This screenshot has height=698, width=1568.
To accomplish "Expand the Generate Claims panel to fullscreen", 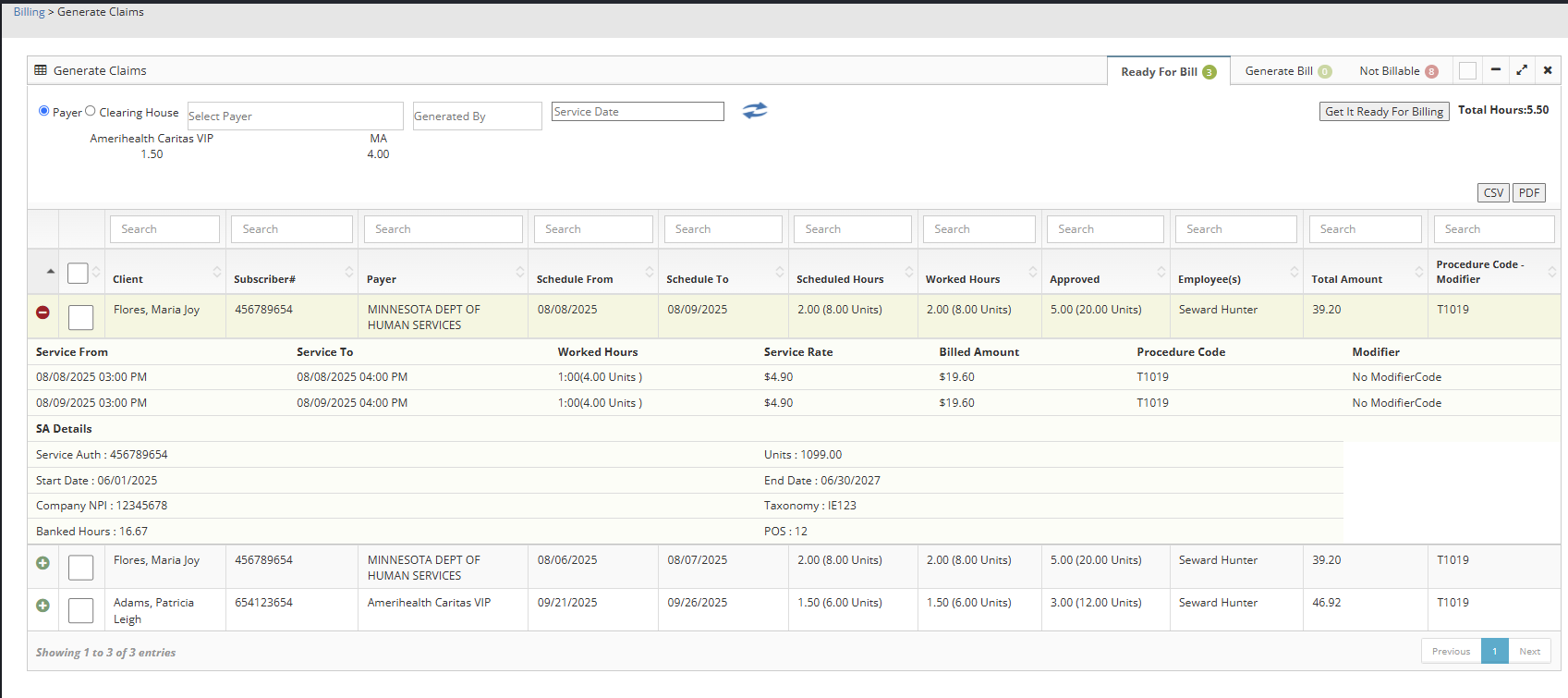I will coord(1522,70).
